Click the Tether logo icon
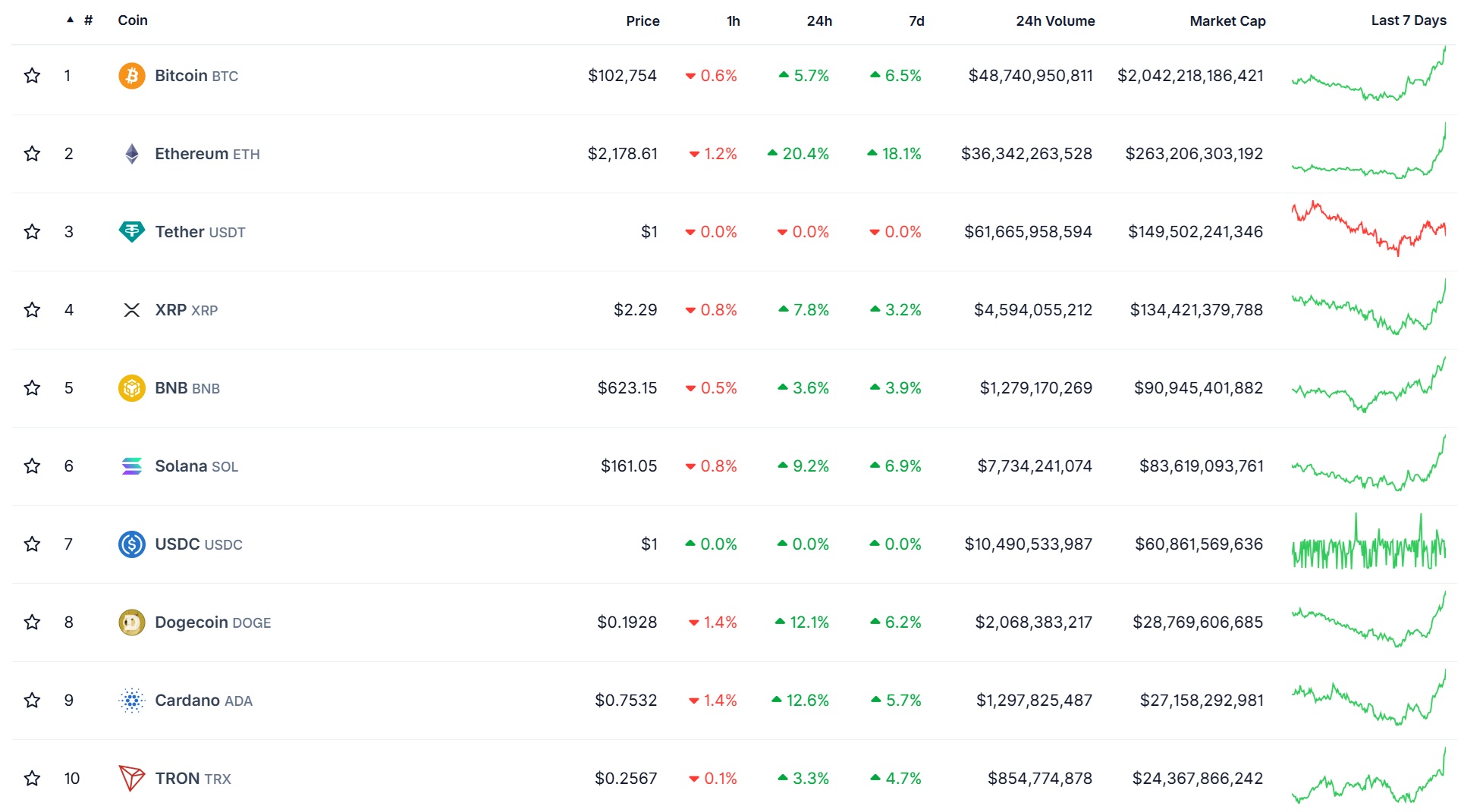 coord(131,232)
